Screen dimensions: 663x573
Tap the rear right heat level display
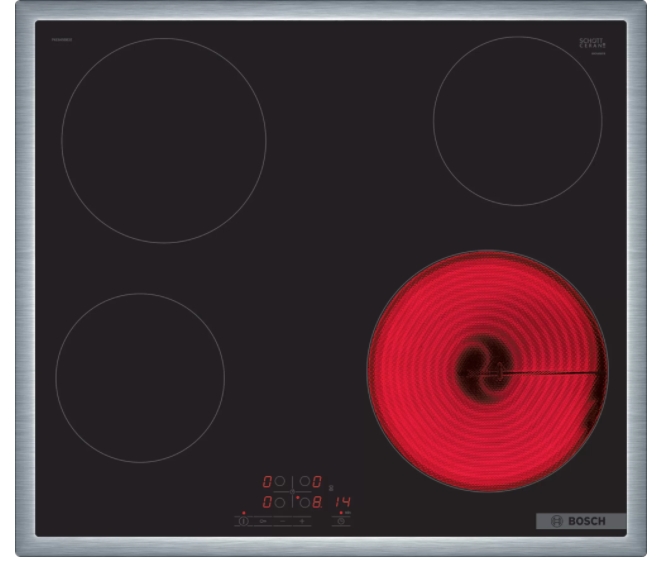pyautogui.click(x=316, y=481)
